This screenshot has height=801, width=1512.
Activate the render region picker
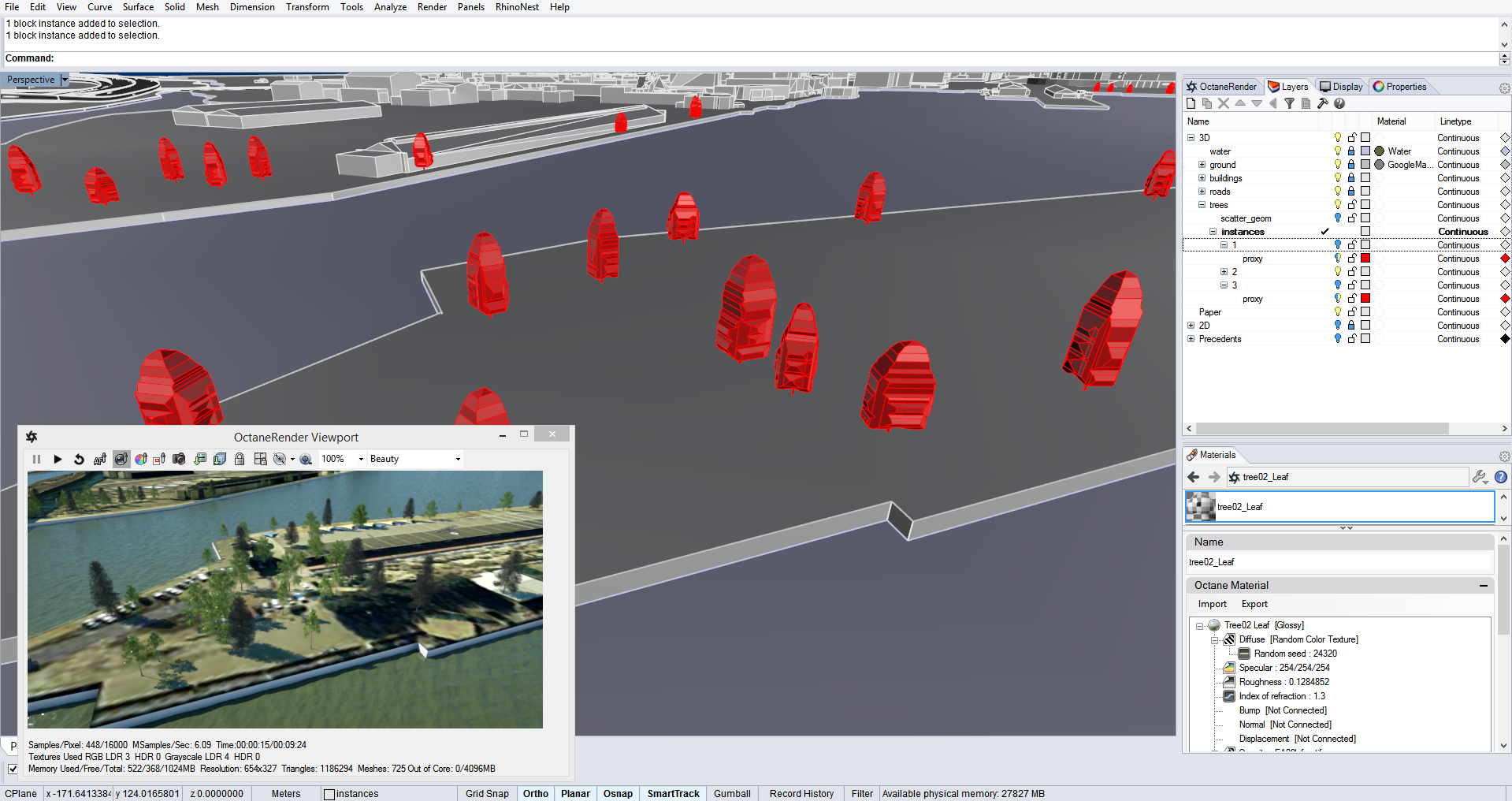(159, 459)
